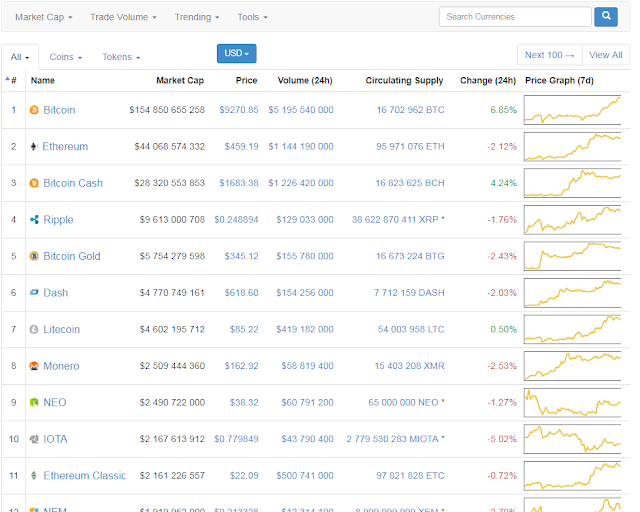The height and width of the screenshot is (512, 640).
Task: Open Ethereum Classic 7-day price graph
Action: pyautogui.click(x=572, y=475)
